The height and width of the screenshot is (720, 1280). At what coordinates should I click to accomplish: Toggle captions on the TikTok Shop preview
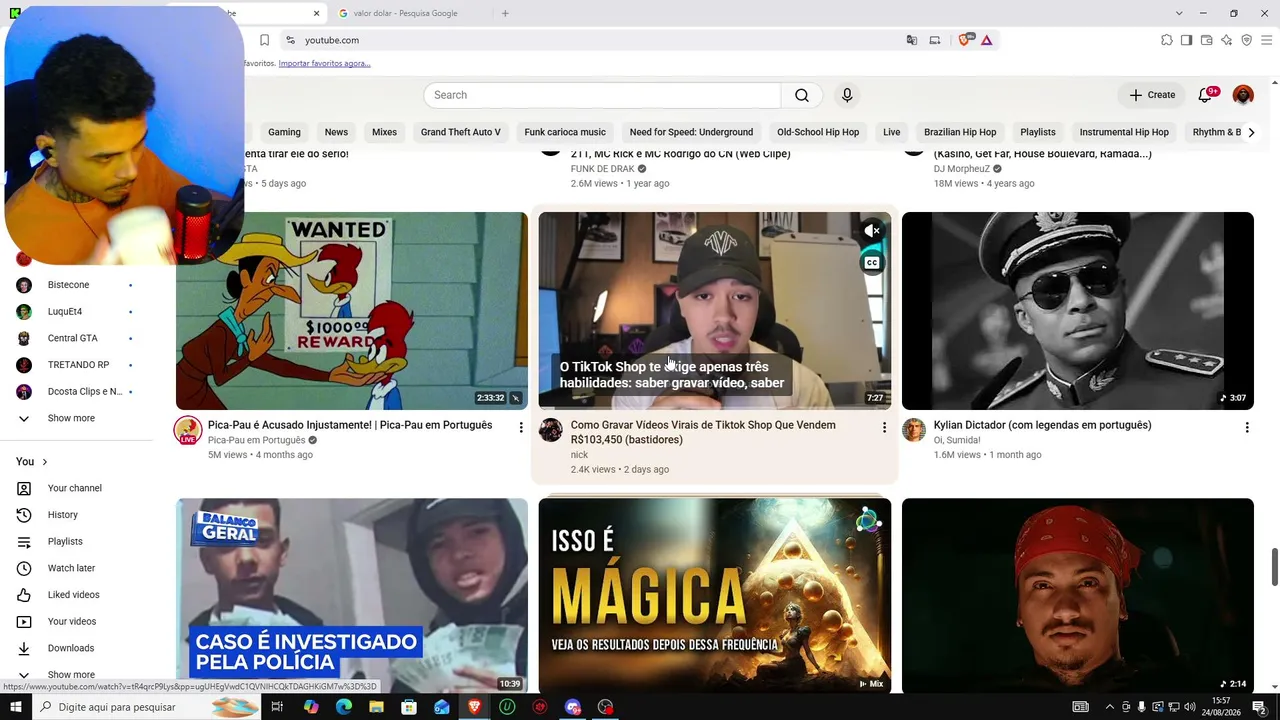click(872, 263)
